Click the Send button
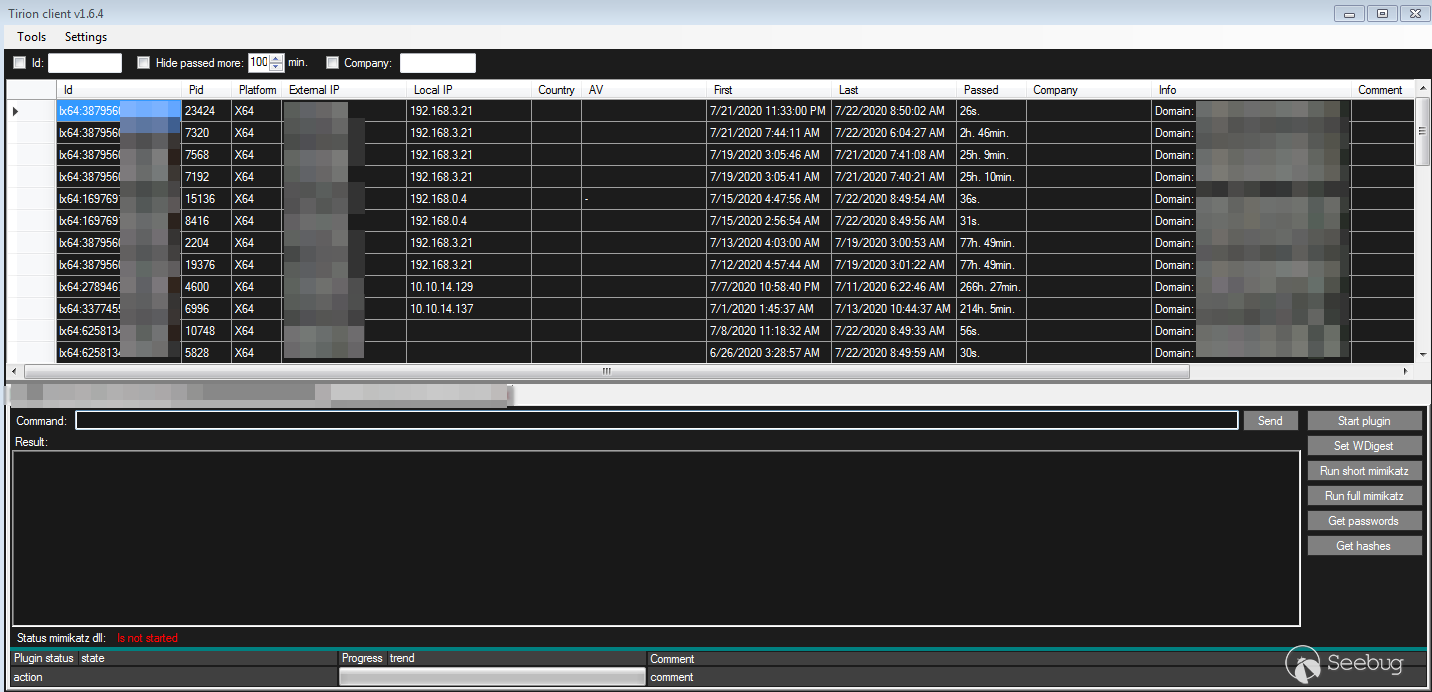 coord(1270,421)
